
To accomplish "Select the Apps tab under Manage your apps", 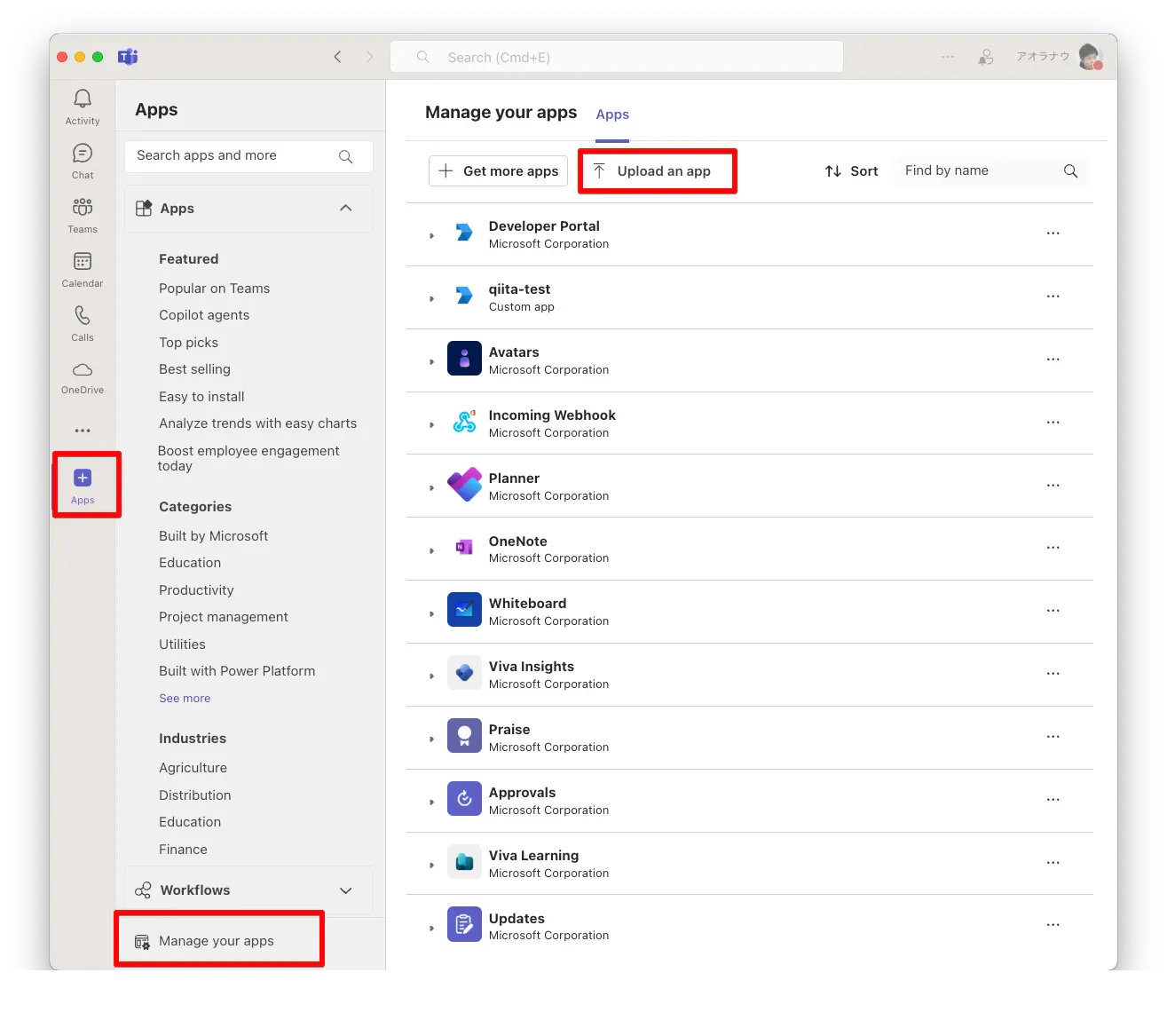I will 612,115.
